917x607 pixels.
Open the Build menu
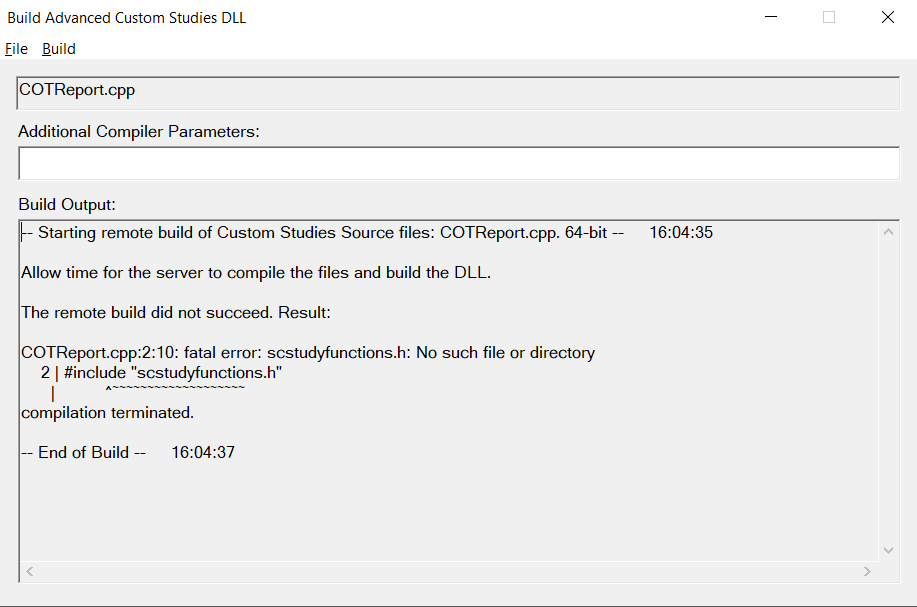59,49
